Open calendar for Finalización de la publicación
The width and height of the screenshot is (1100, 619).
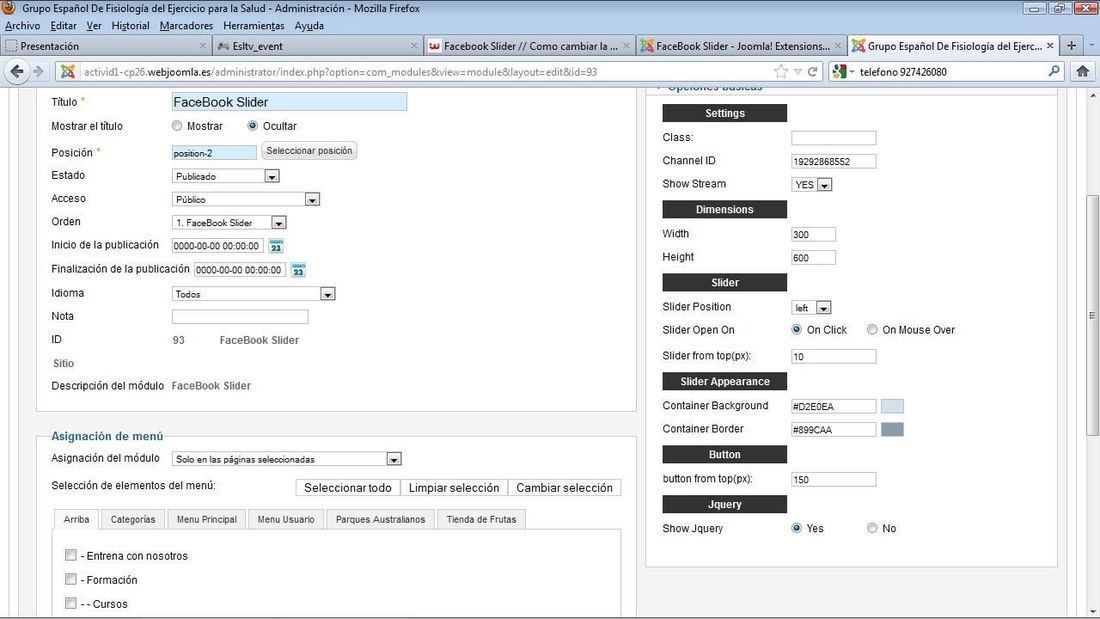click(x=299, y=270)
